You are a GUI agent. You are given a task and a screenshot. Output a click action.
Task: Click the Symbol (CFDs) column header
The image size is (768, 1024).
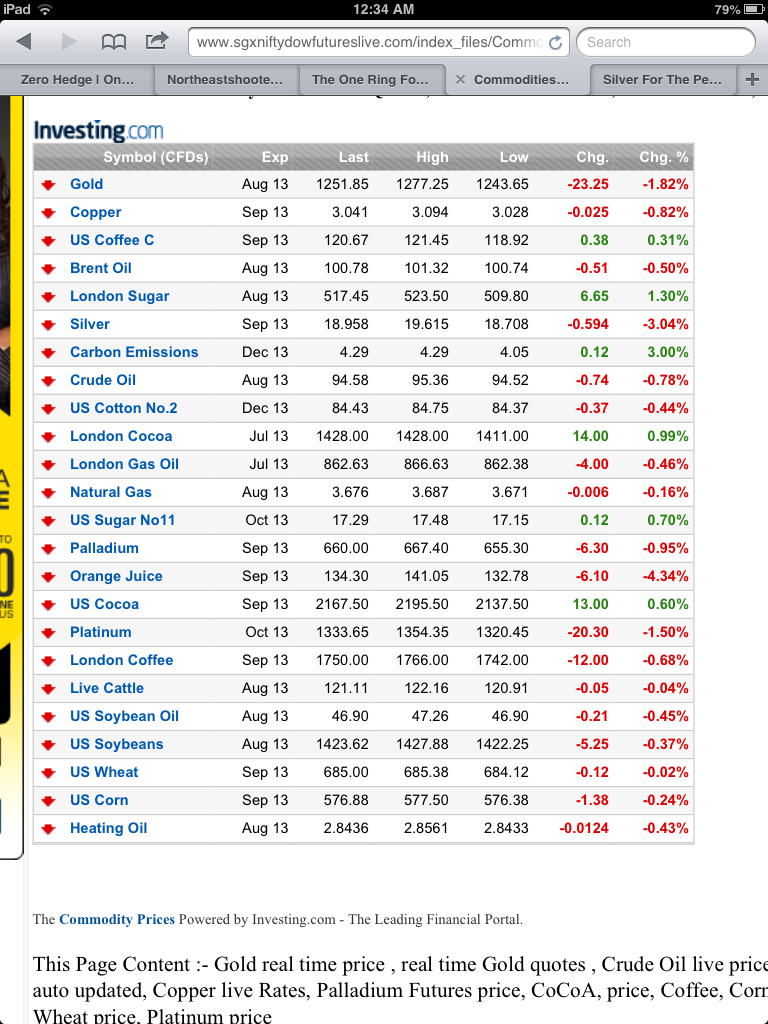coord(155,157)
